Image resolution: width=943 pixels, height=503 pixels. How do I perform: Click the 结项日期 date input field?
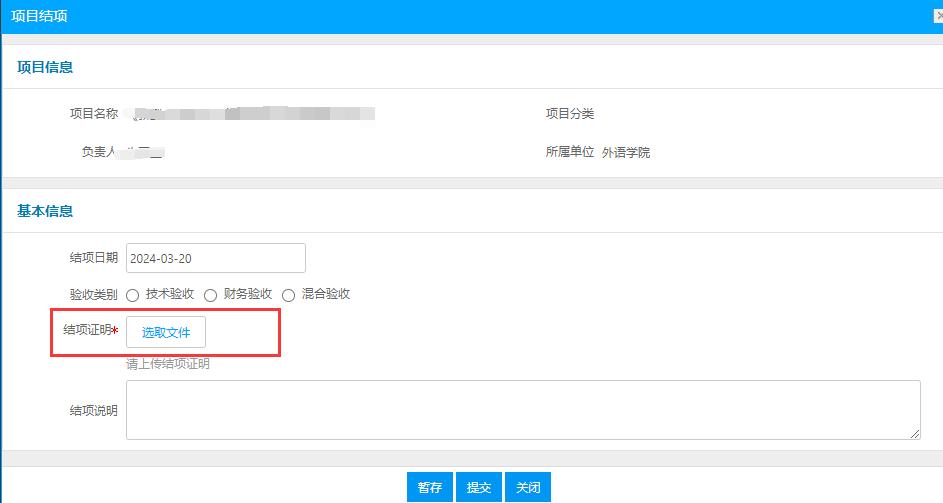tap(215, 258)
